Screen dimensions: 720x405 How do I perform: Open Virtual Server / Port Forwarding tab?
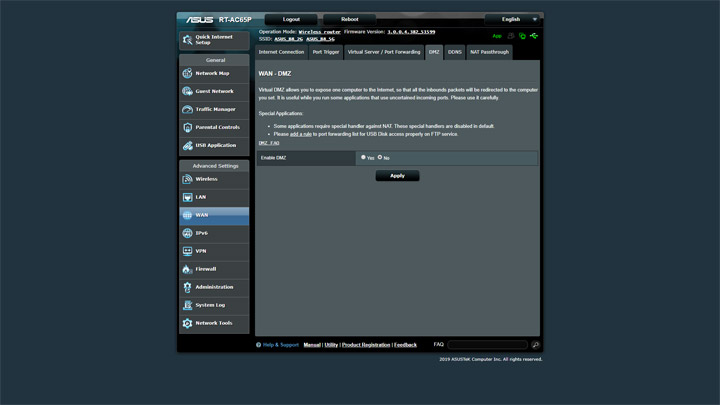click(384, 52)
